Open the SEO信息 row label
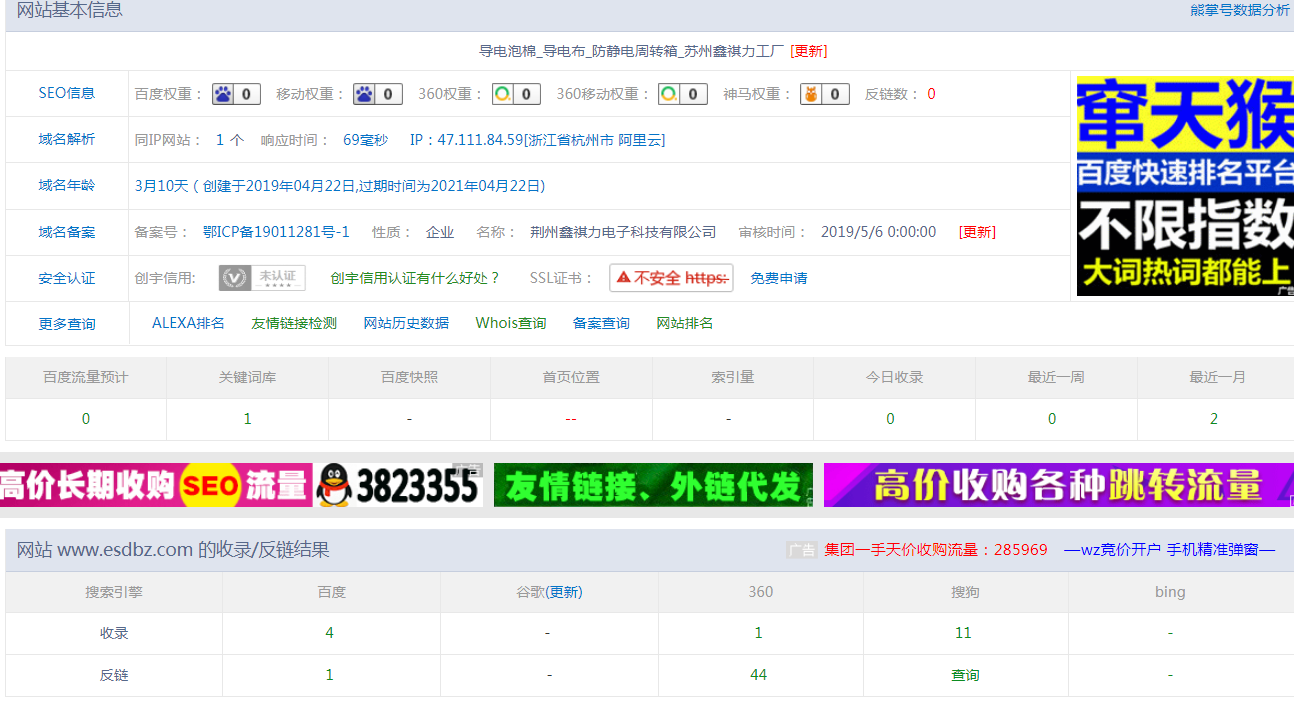Viewport: 1294px width, 705px height. click(67, 93)
